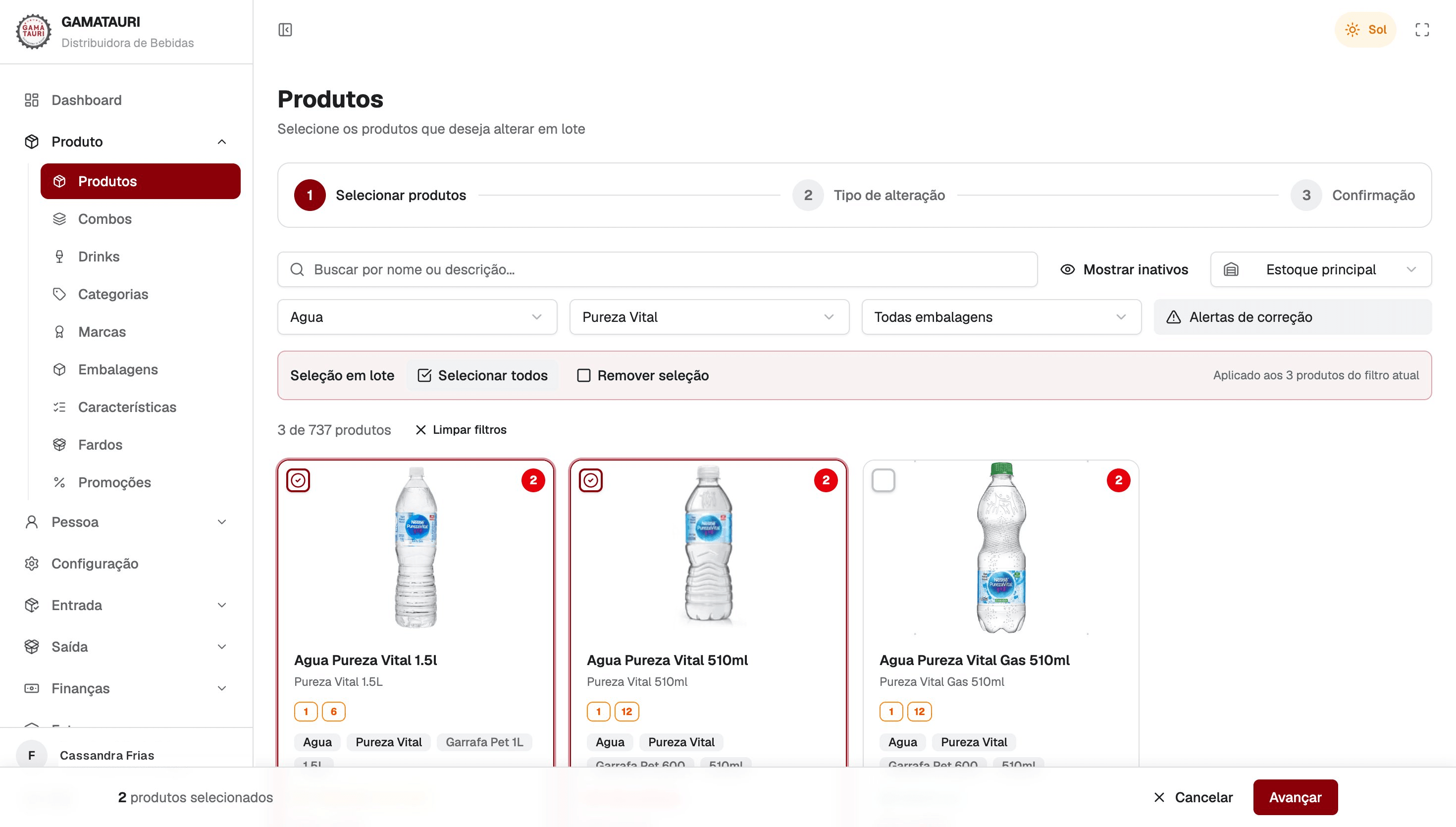Viewport: 1456px width, 827px height.
Task: Expand the Finanças section
Action: pos(126,688)
